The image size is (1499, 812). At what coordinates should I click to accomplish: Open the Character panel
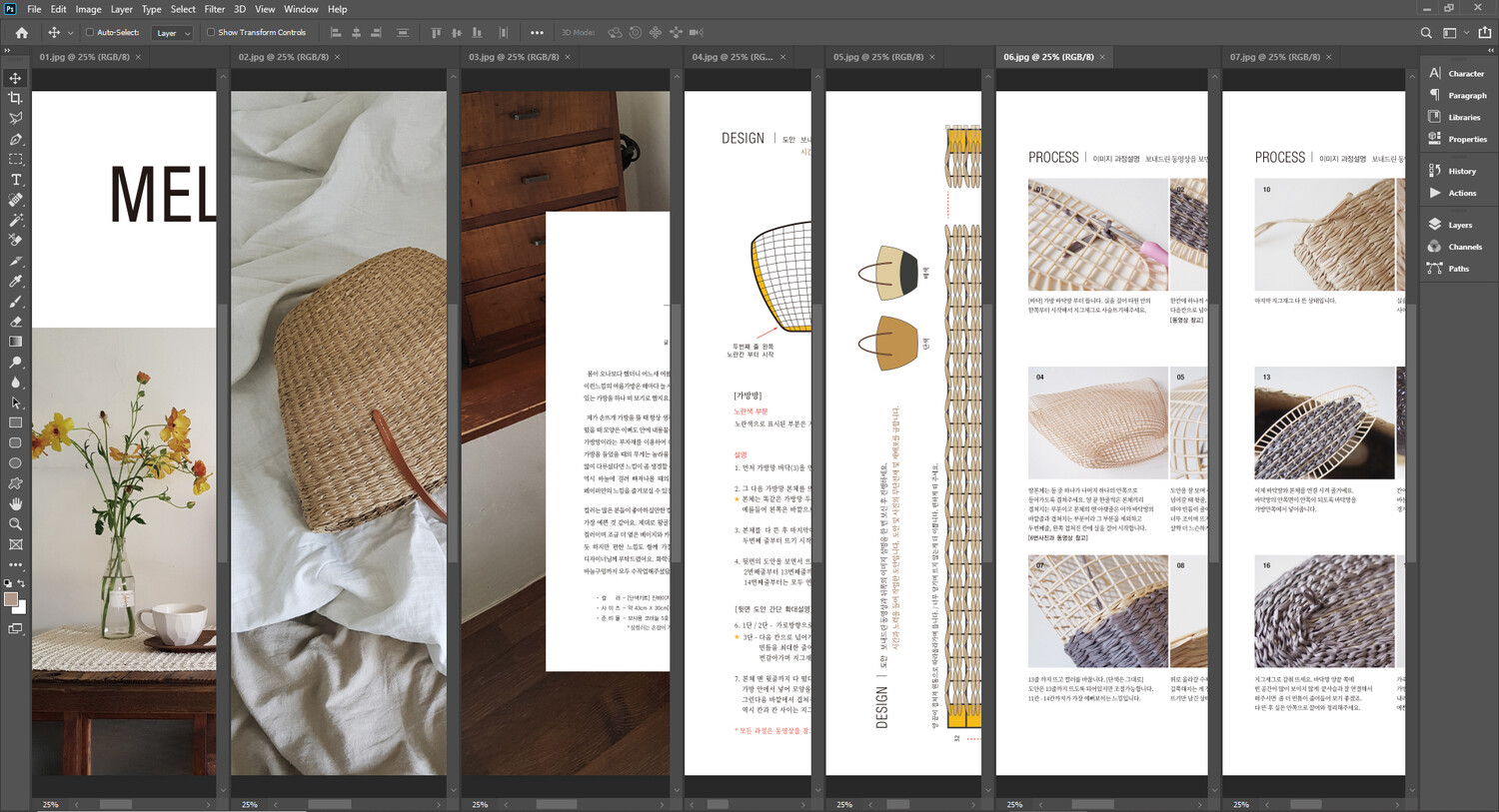coord(1465,74)
